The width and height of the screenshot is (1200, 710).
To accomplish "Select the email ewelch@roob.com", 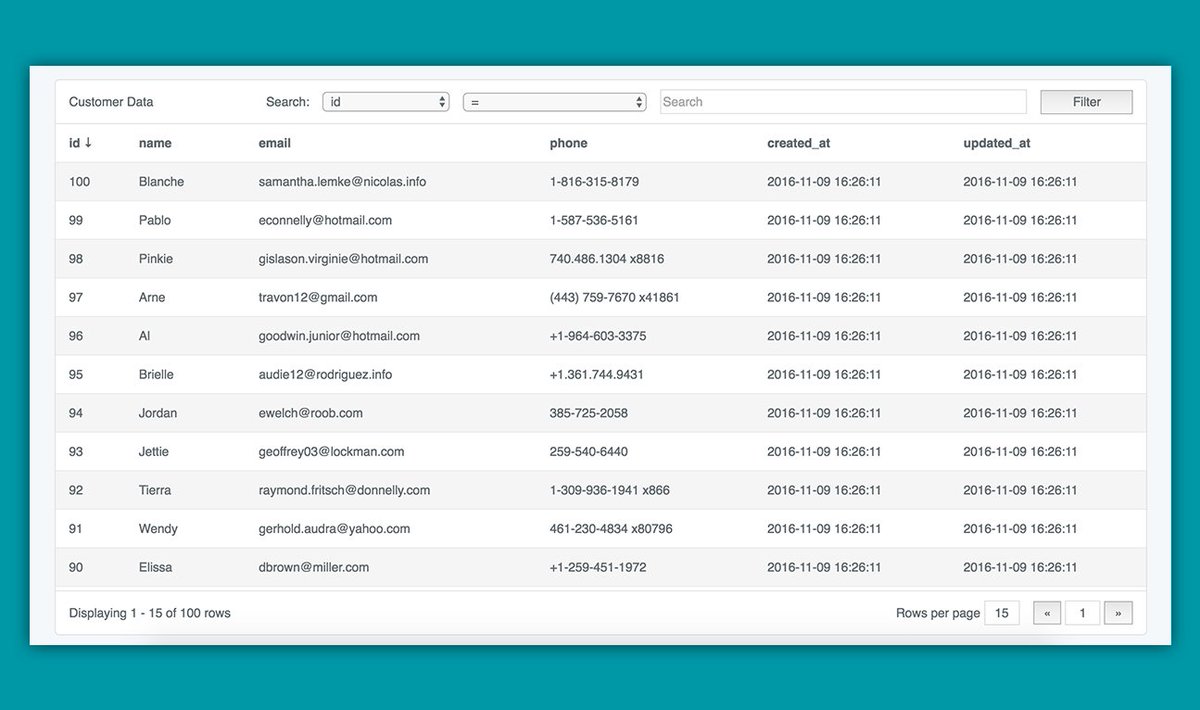I will click(x=311, y=413).
